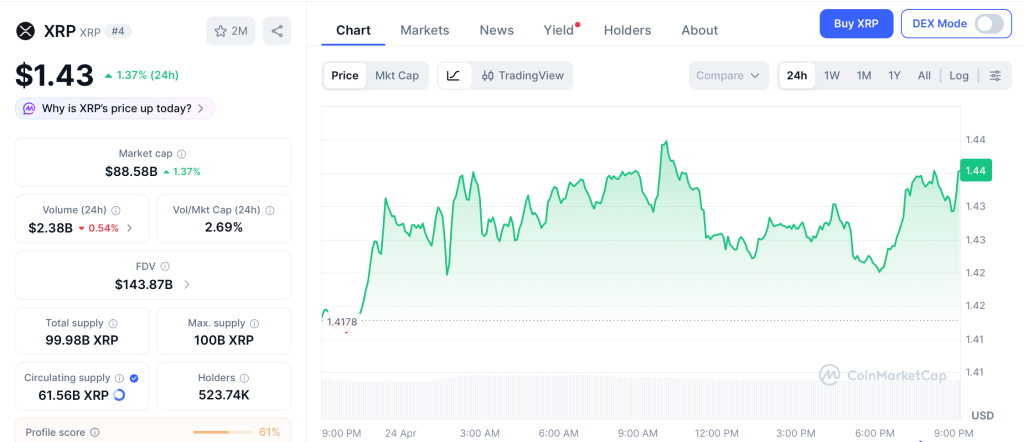Open the Holders tab

pos(627,30)
